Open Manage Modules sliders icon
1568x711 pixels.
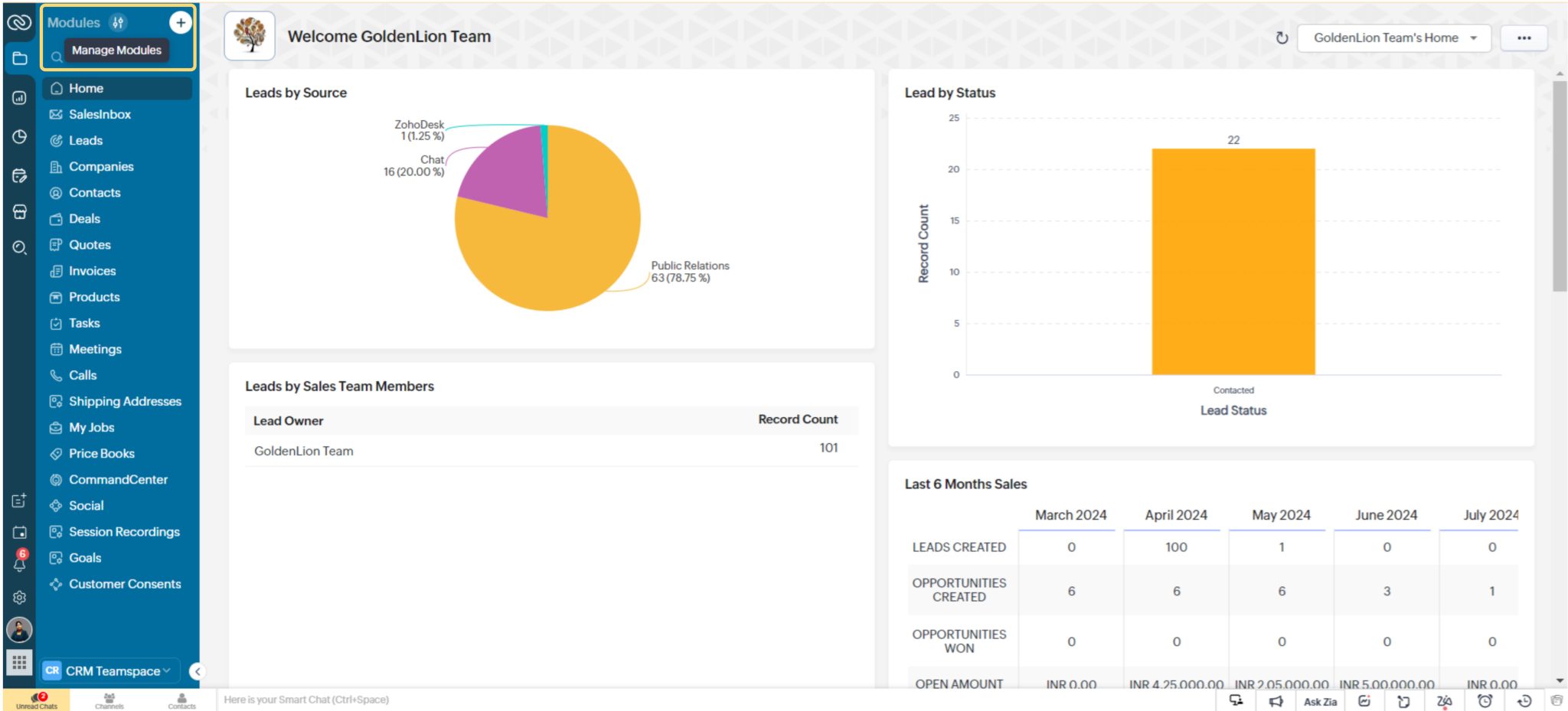[118, 22]
